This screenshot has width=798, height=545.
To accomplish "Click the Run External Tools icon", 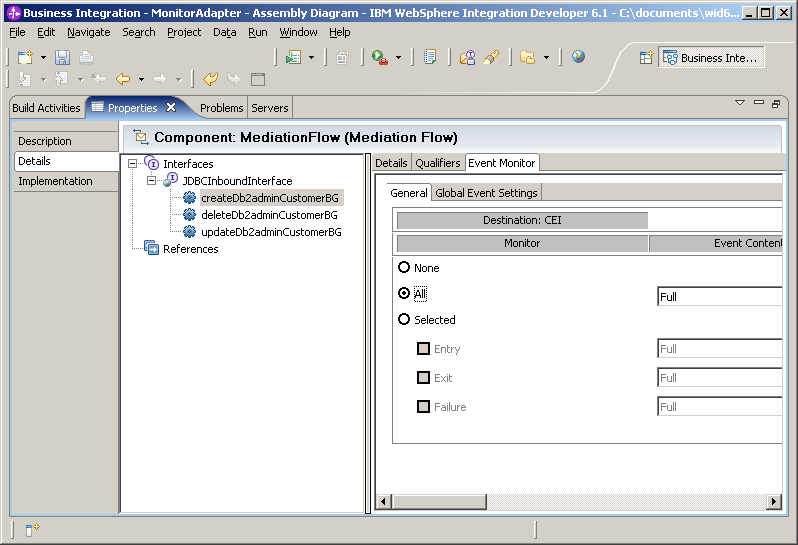I will (x=380, y=58).
